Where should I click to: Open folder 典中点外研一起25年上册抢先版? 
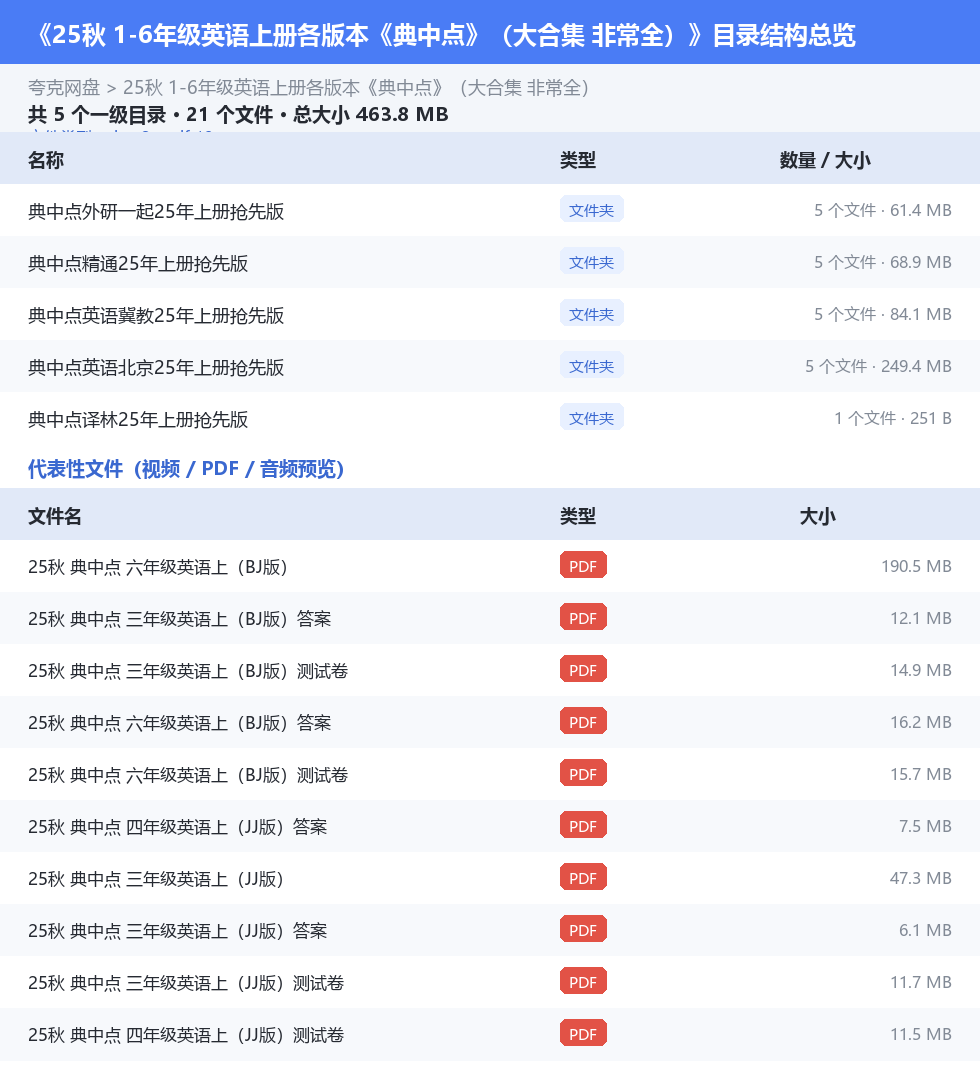156,211
